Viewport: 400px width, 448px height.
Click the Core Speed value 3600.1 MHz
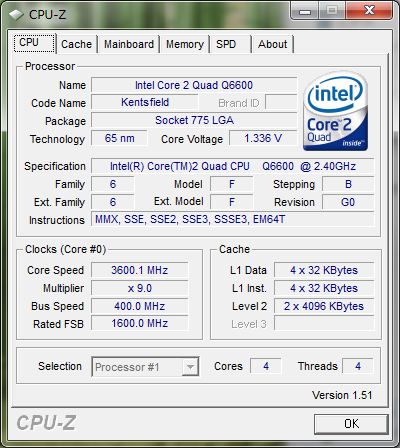click(140, 270)
